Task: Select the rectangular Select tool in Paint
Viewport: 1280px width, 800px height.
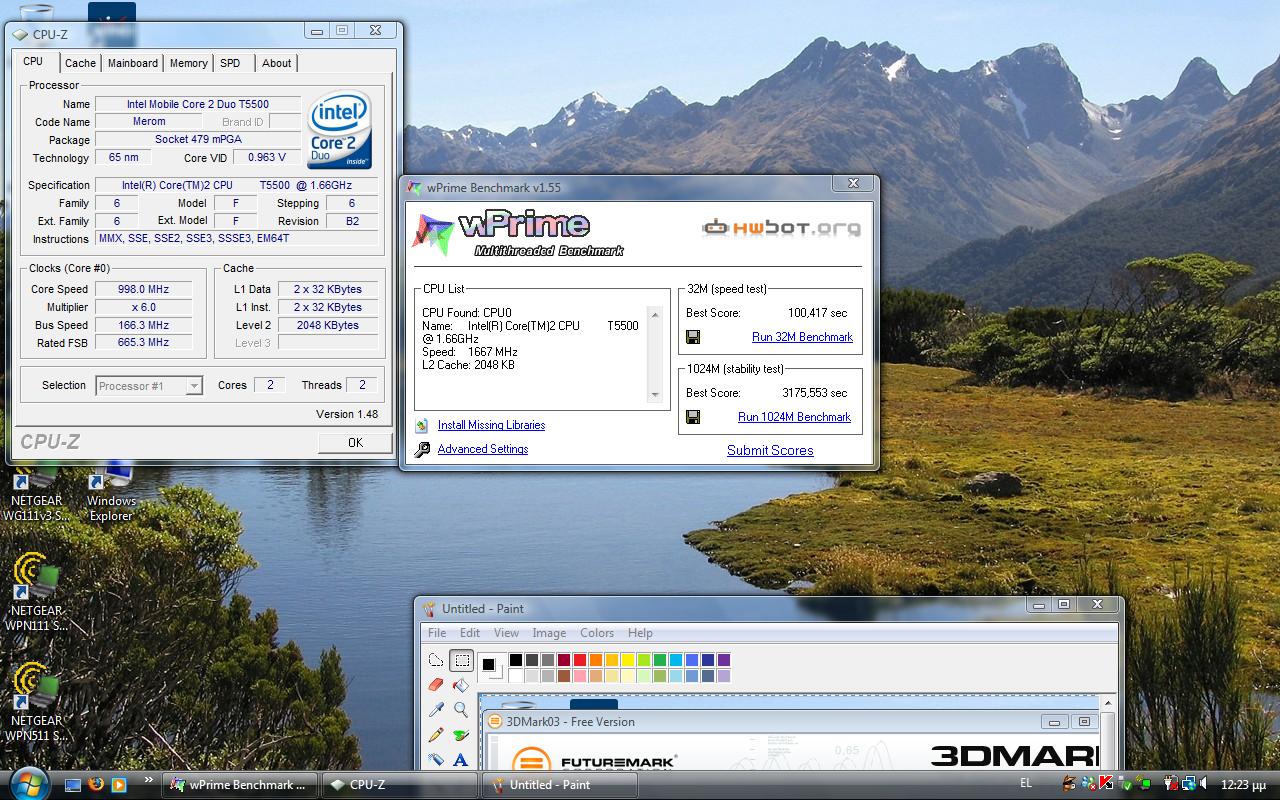Action: tap(461, 660)
